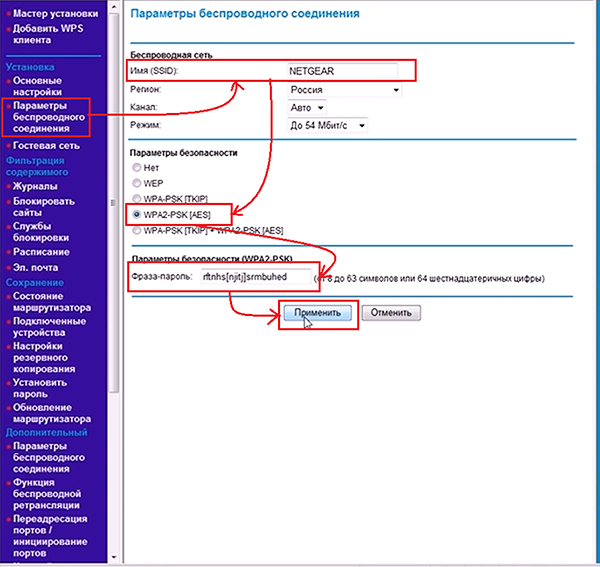This screenshot has height=567, width=600.
Task: Expand the Канал dropdown set to Авто
Action: pyautogui.click(x=307, y=108)
